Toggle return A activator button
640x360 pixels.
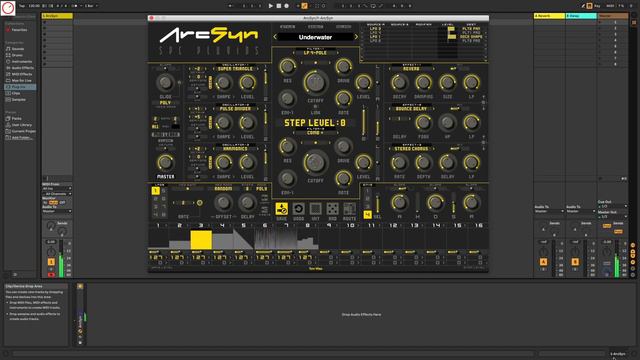coord(543,262)
